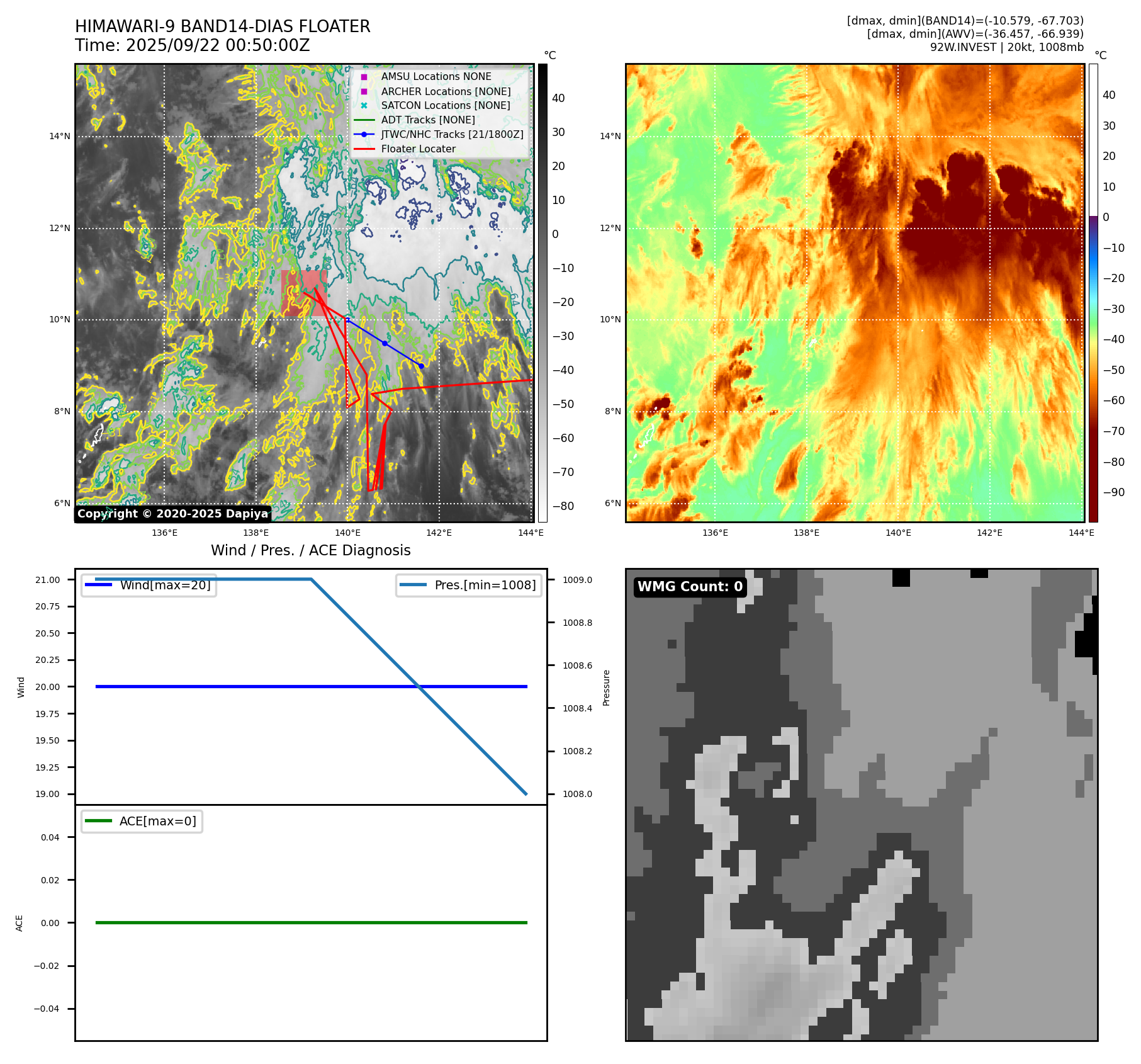Click the '92W.INVEST | 20kt, 1008mb' label
The image size is (1141, 1064).
(x=1007, y=47)
